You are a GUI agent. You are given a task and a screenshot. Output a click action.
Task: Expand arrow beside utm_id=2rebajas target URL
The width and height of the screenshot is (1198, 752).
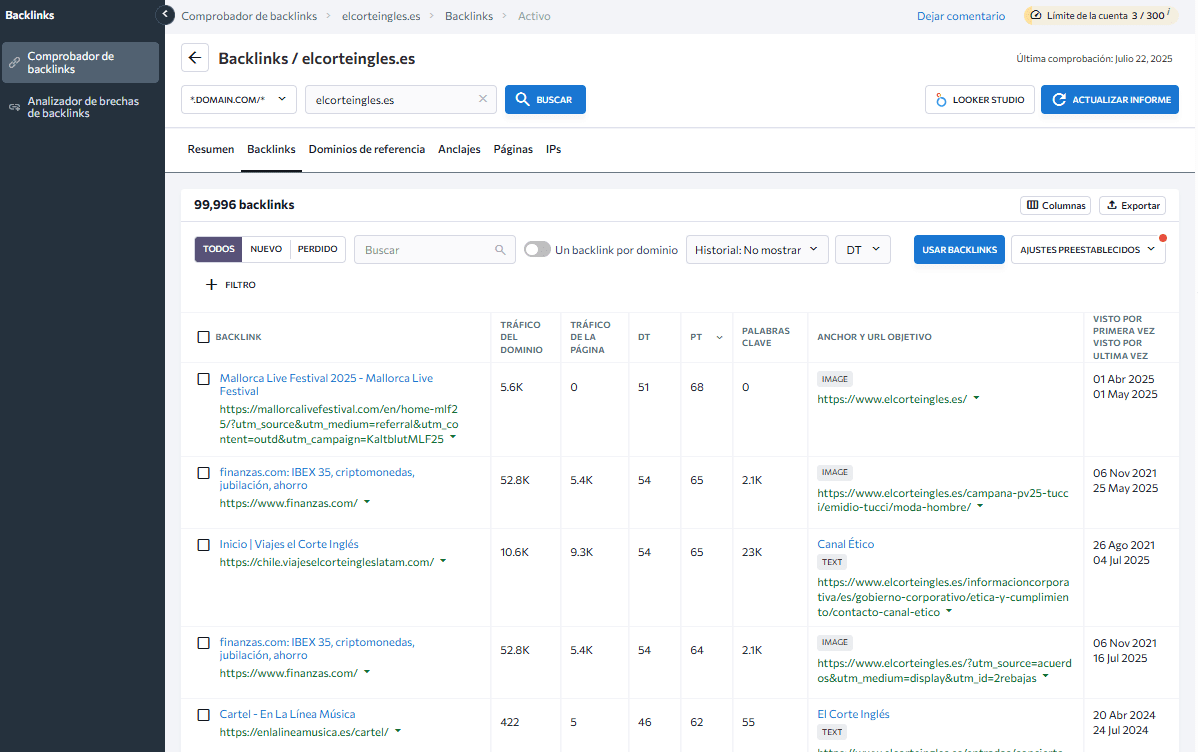click(1046, 677)
